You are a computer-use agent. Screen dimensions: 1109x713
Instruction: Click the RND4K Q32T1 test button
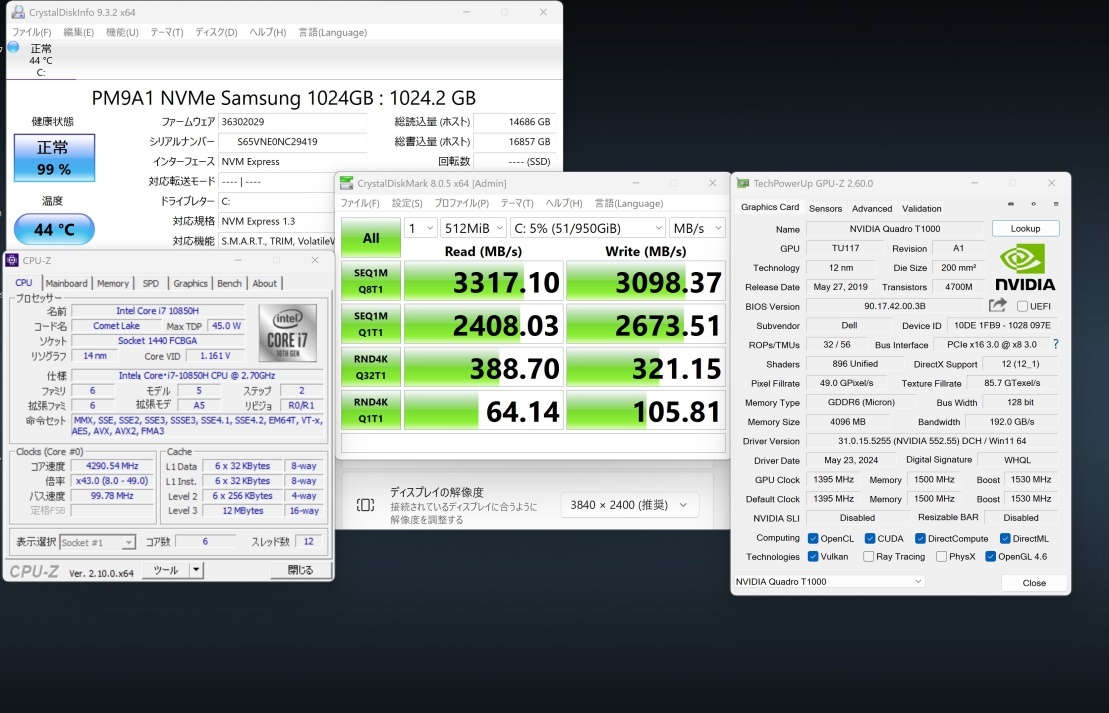pos(371,367)
